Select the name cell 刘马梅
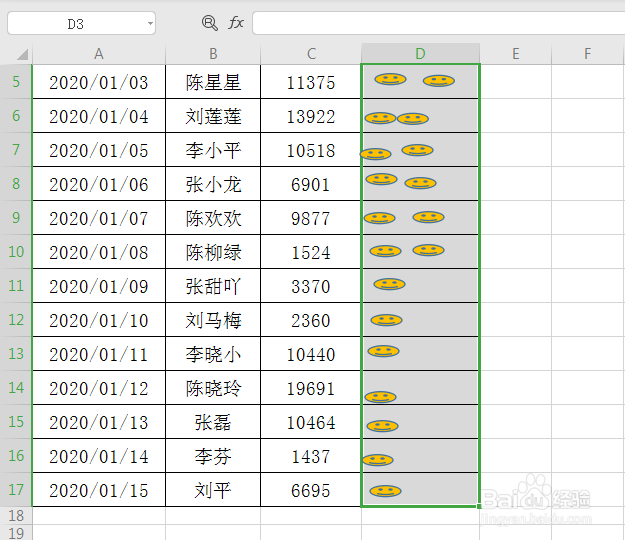The height and width of the screenshot is (540, 625). 213,320
